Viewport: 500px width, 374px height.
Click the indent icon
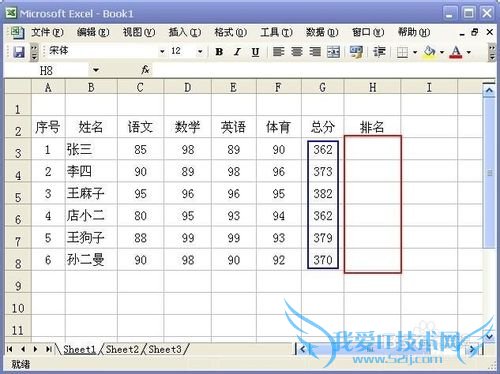[379, 52]
